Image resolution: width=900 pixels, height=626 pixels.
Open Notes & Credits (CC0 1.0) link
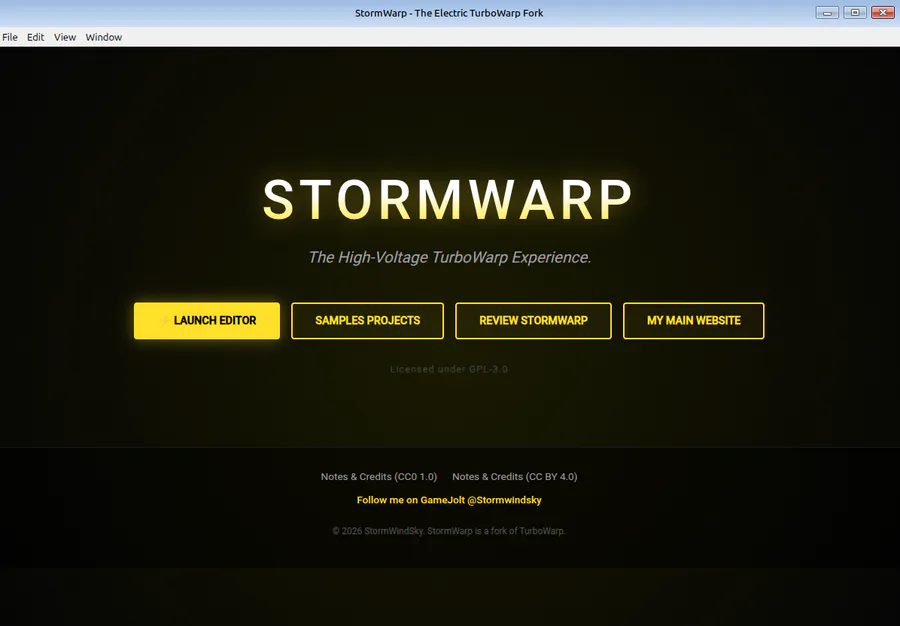tap(379, 477)
